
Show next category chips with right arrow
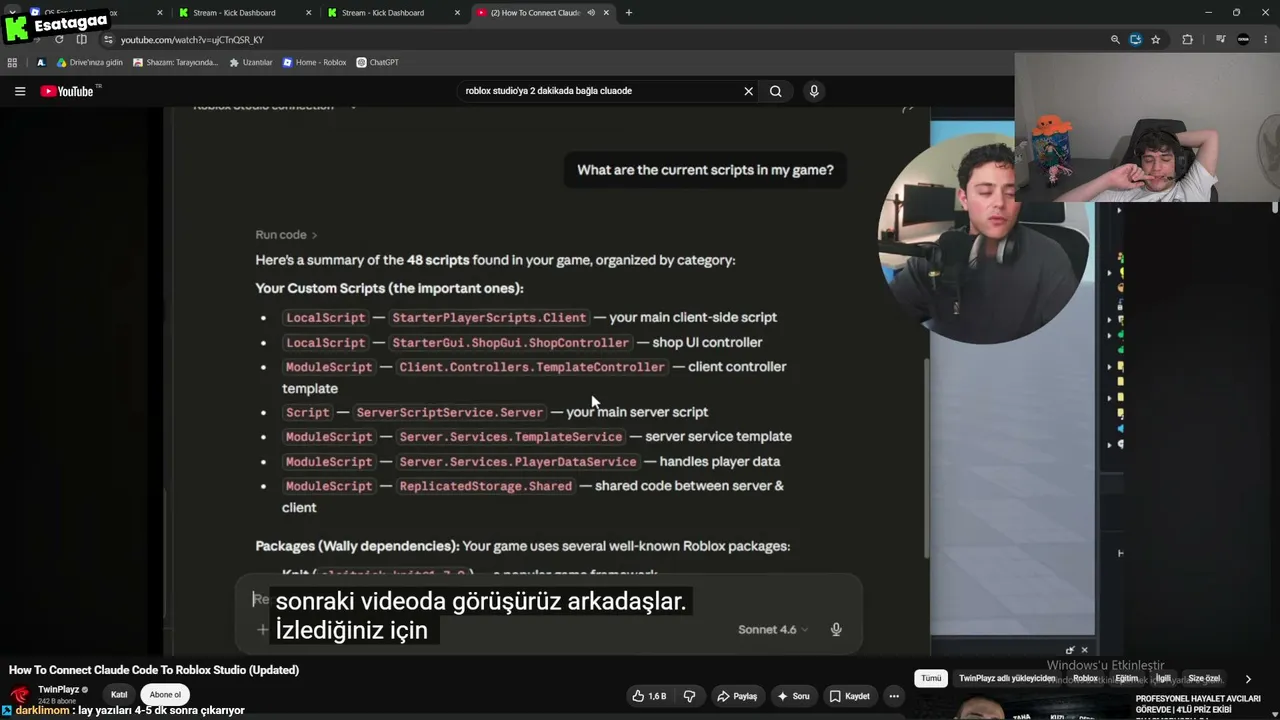1247,679
